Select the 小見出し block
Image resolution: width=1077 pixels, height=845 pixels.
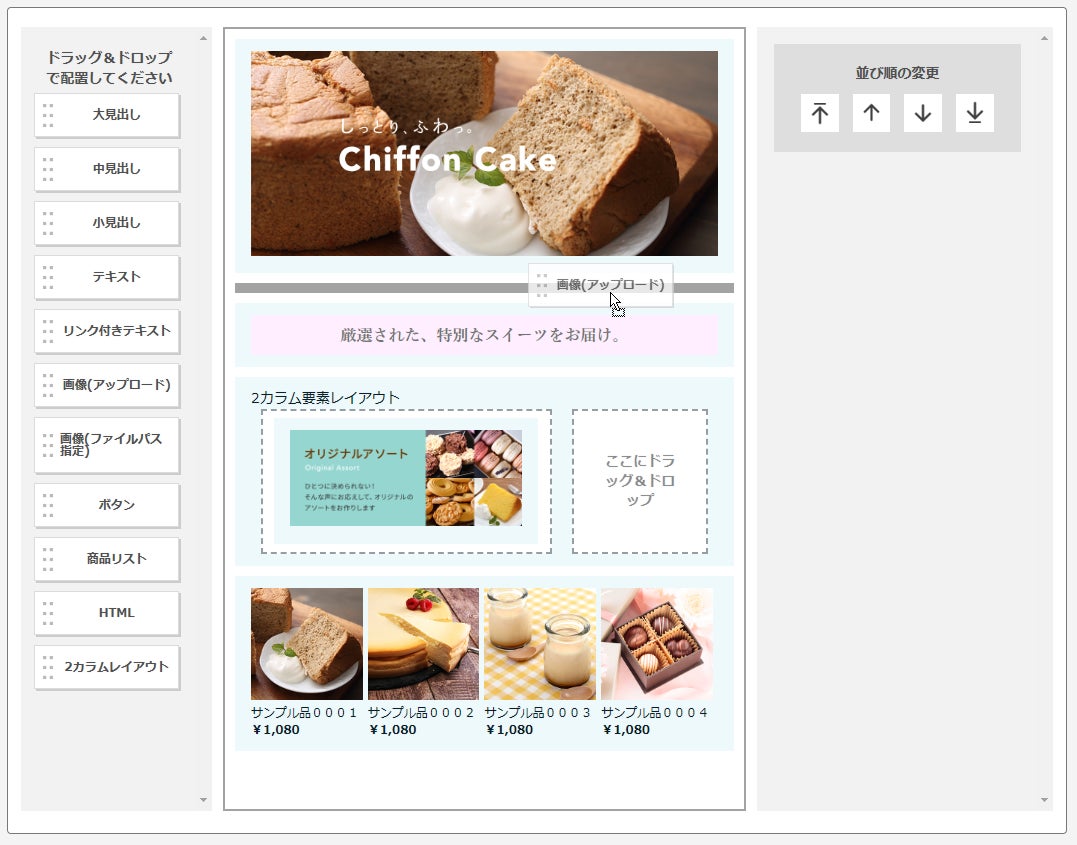tap(107, 223)
